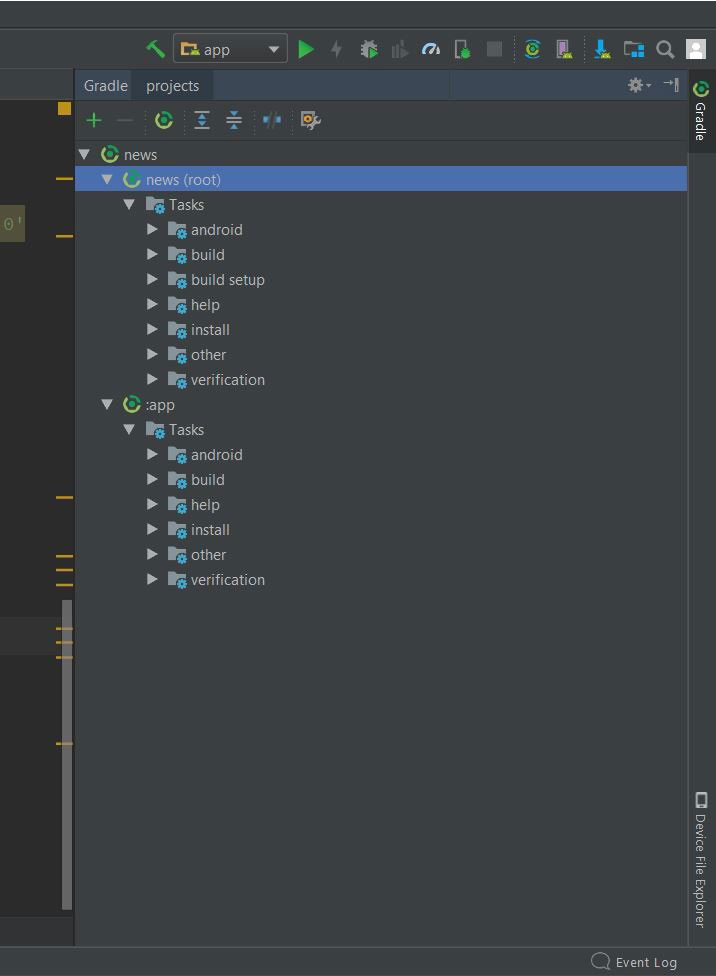Run the app with the green play button
This screenshot has width=716, height=976.
[x=306, y=49]
